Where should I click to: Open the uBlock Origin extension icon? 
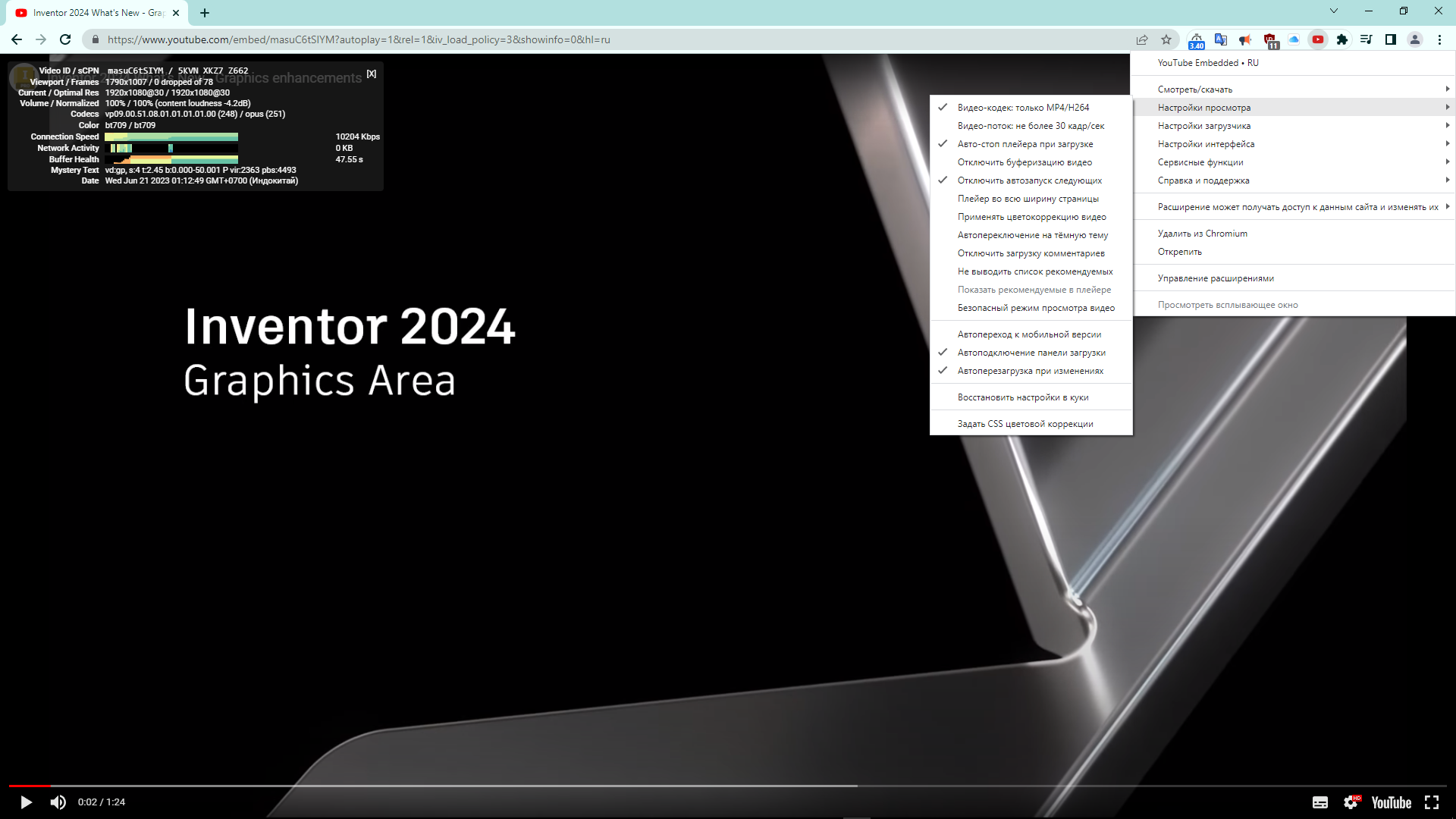coord(1270,39)
